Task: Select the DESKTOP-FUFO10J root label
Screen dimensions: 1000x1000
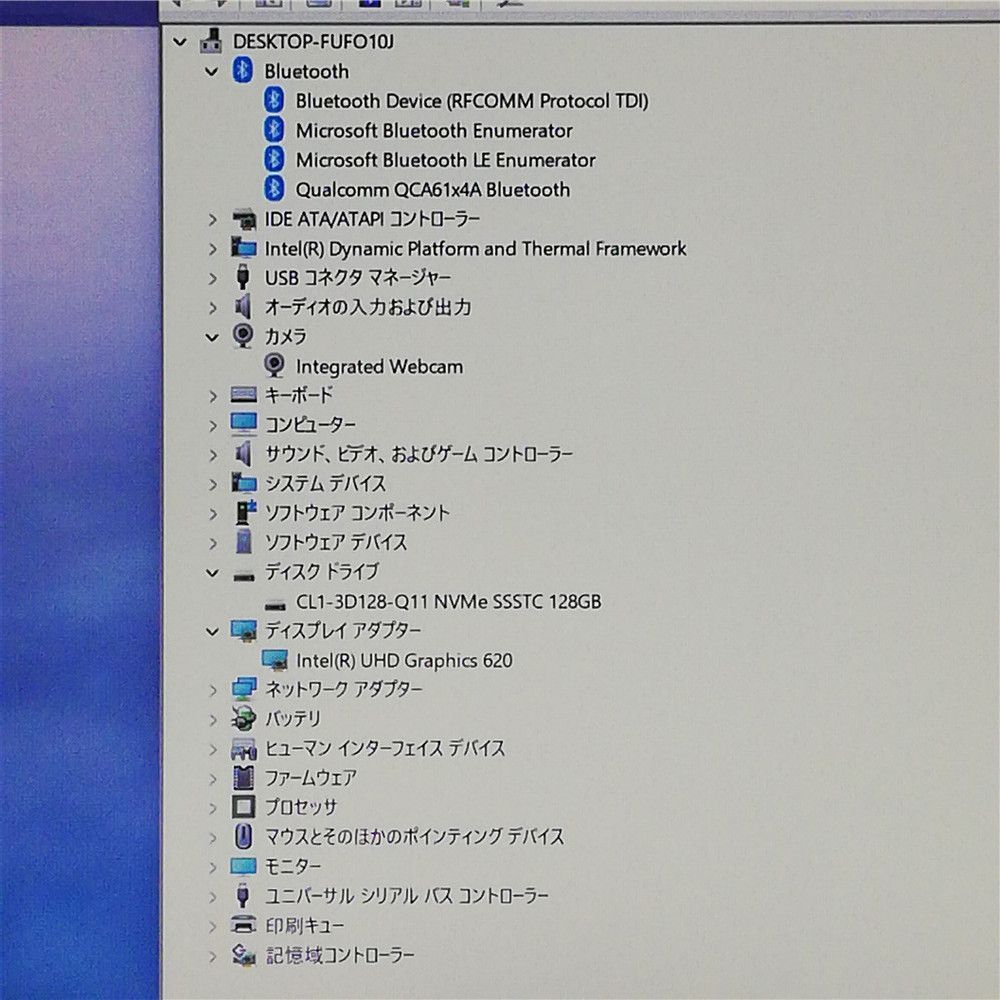Action: 313,42
